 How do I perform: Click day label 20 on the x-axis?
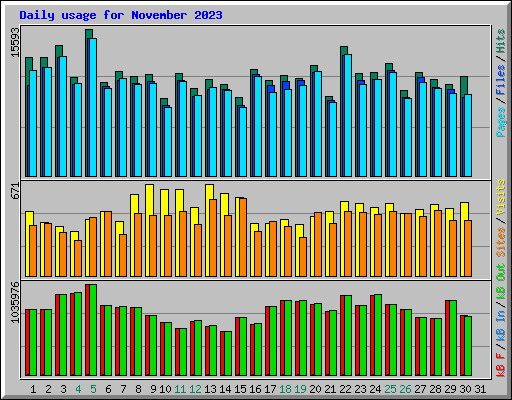click(x=315, y=389)
